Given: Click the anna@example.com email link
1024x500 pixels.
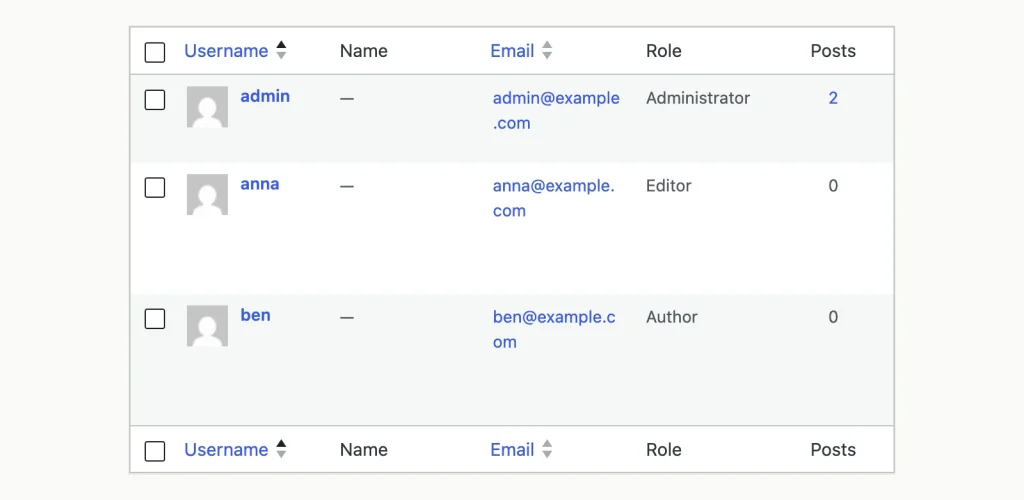Looking at the screenshot, I should pyautogui.click(x=554, y=198).
